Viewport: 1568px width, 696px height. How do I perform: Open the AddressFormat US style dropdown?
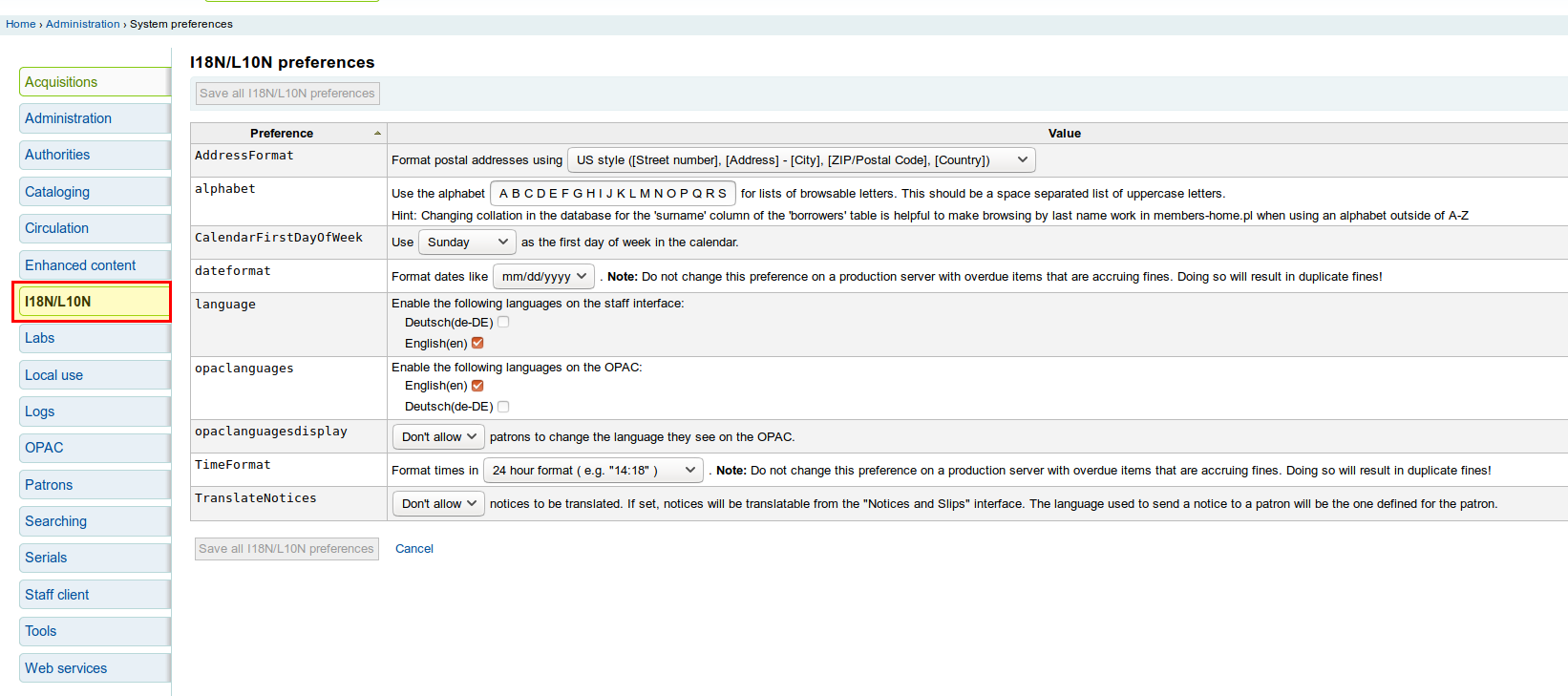pyautogui.click(x=801, y=160)
